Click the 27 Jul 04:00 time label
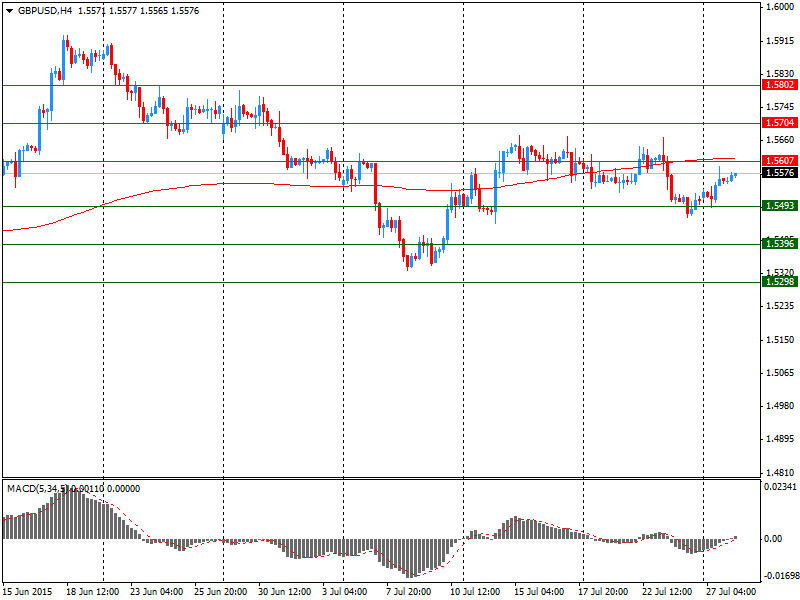 tap(732, 592)
